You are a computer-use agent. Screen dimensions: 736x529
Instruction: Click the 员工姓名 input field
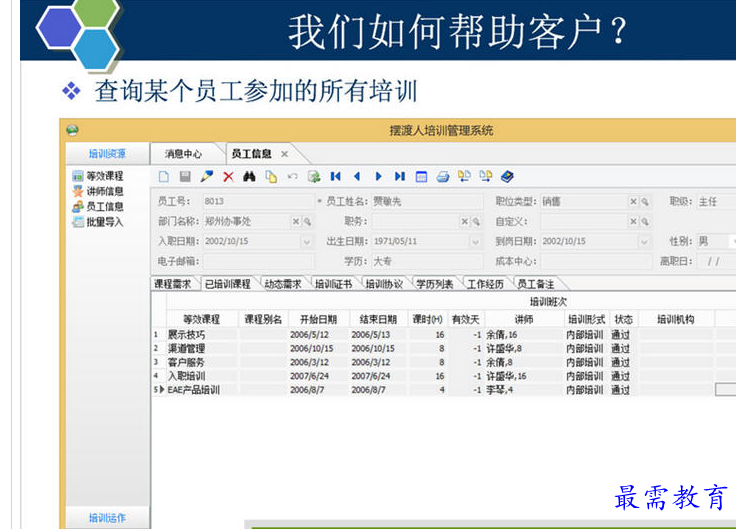pyautogui.click(x=427, y=201)
